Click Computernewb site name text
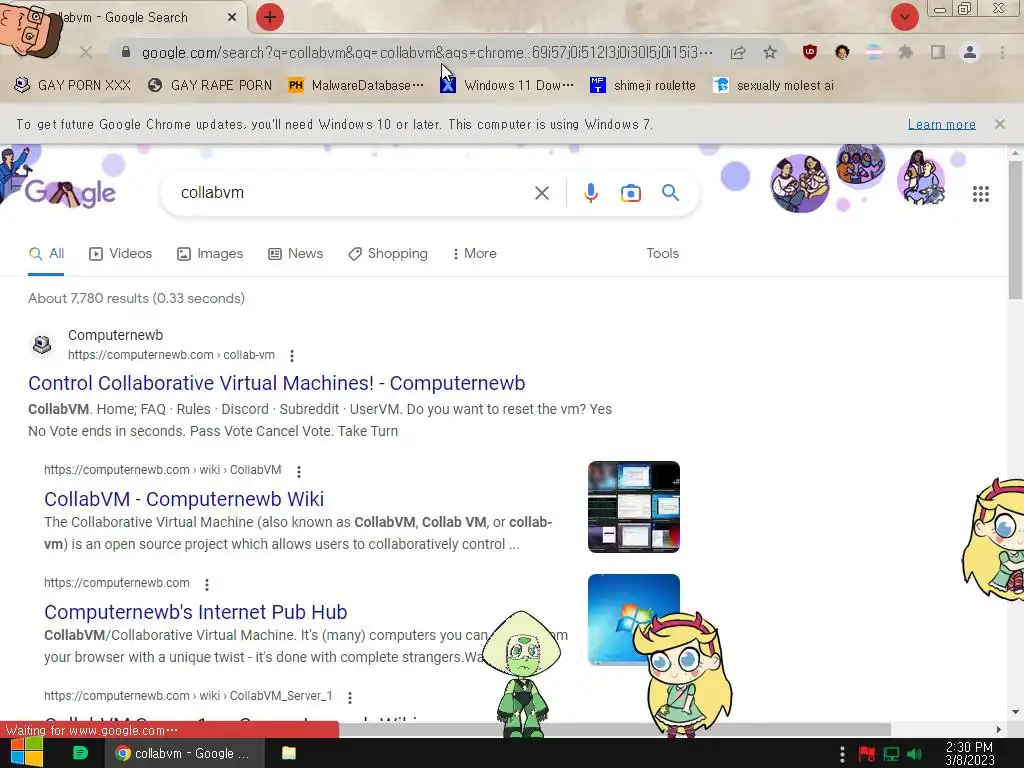 pos(116,335)
